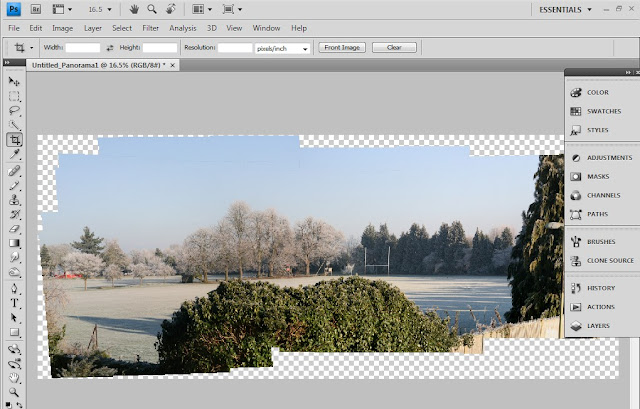Select the Pen tool
The image size is (640, 409).
point(14,289)
